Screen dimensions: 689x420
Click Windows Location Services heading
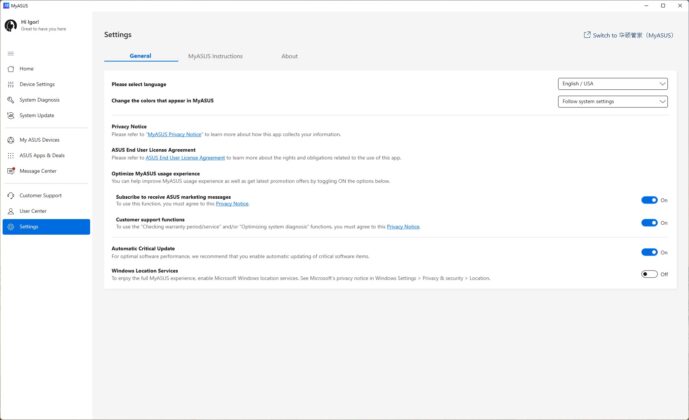coord(145,271)
